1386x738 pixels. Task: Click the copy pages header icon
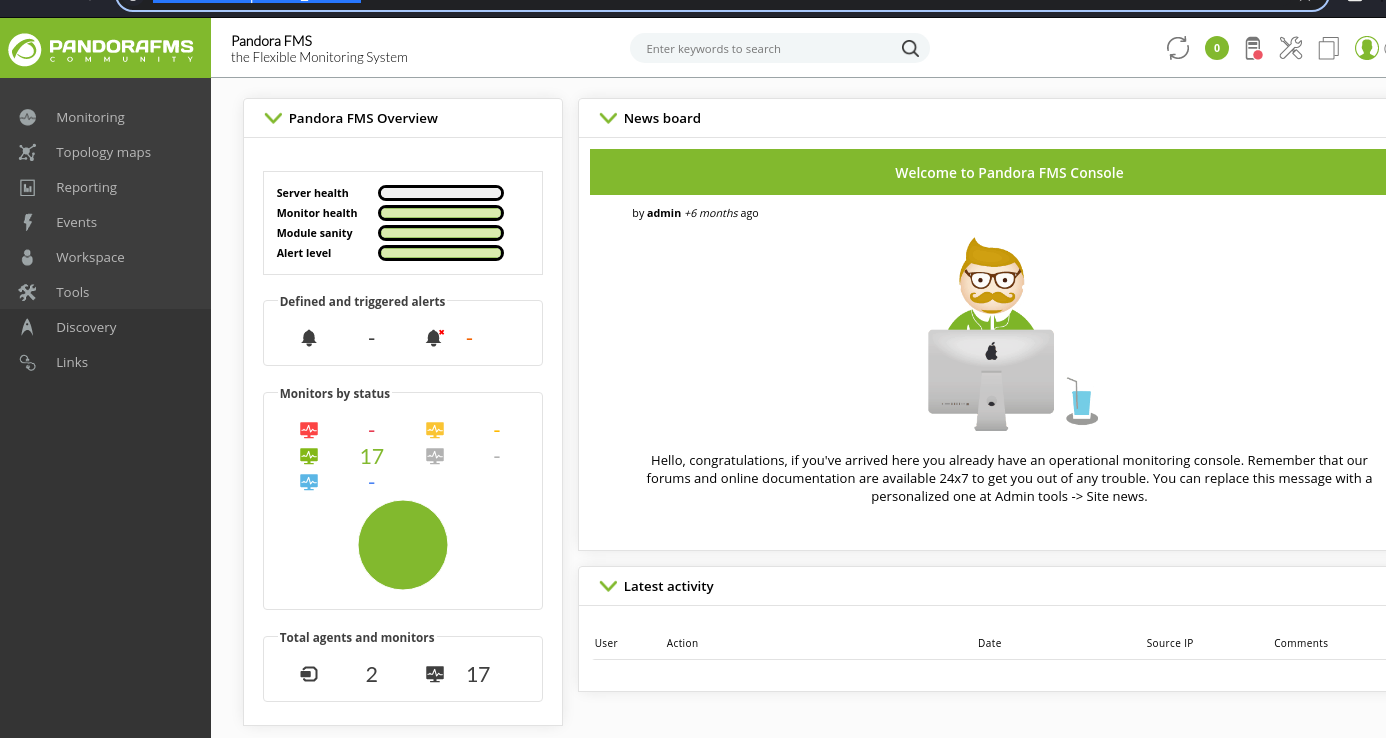point(1328,48)
